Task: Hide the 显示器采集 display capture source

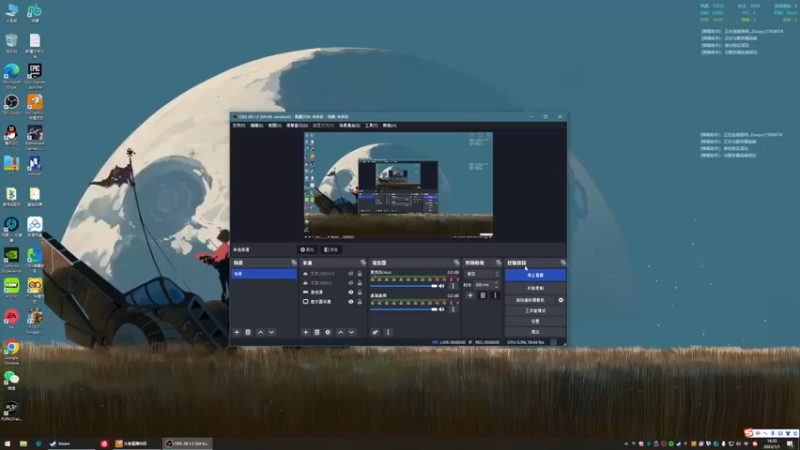Action: coord(351,302)
